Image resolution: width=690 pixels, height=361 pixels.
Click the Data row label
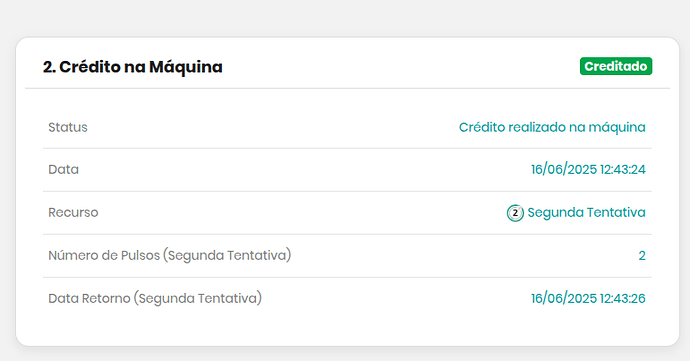pyautogui.click(x=63, y=169)
